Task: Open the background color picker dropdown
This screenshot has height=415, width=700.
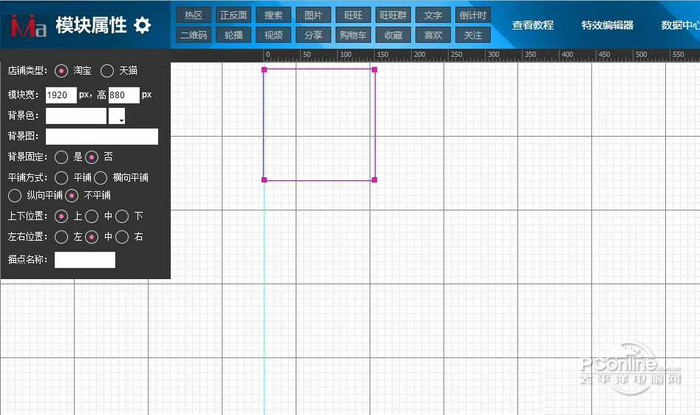Action: point(117,116)
